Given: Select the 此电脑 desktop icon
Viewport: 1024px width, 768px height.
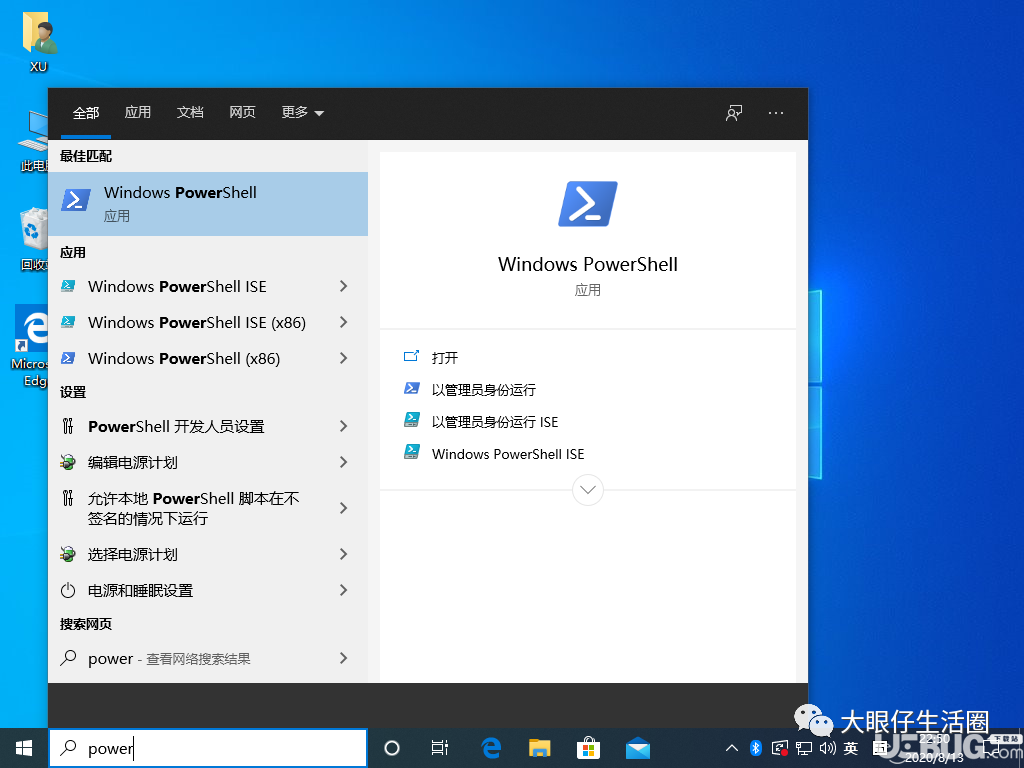Looking at the screenshot, I should [x=33, y=142].
